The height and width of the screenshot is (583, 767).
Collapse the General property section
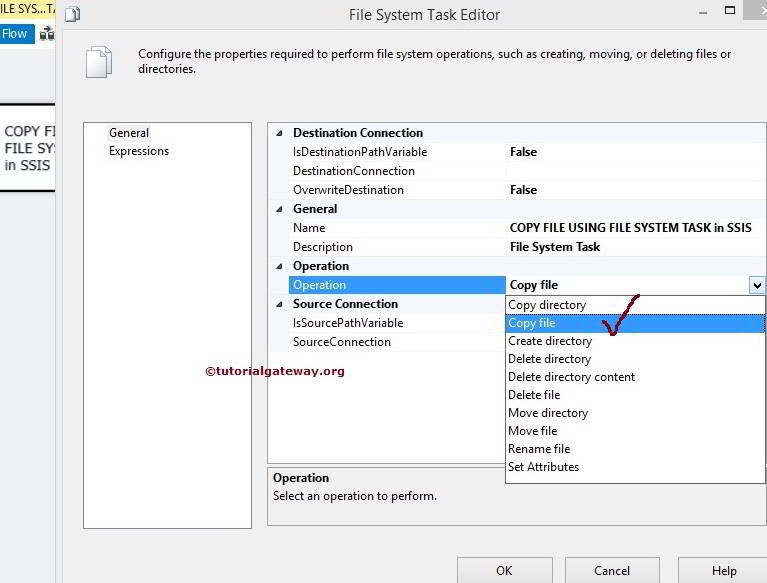tap(279, 209)
